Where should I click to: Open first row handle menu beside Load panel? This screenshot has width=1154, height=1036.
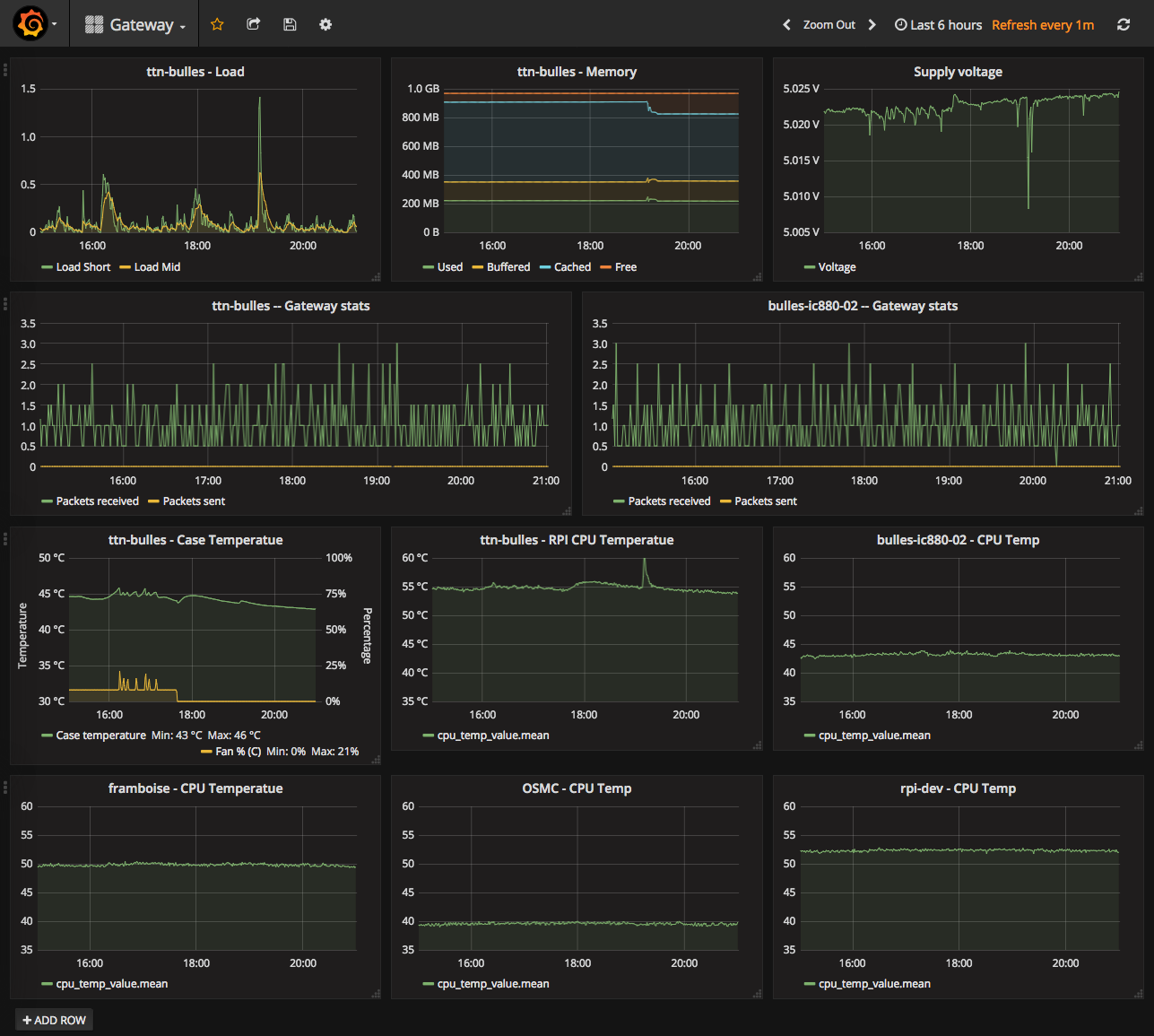coord(5,69)
